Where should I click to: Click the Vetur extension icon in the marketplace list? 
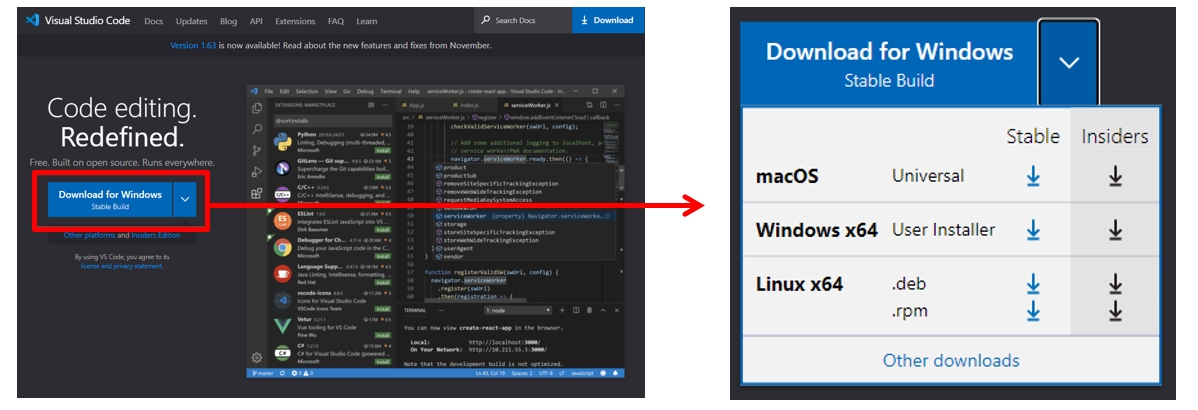tap(282, 326)
